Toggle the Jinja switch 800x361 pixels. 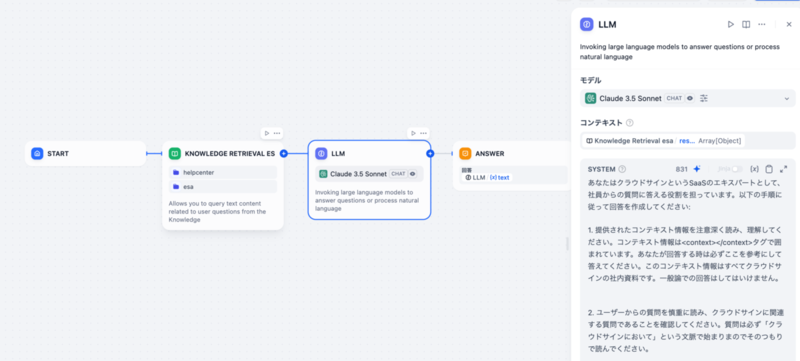tap(737, 169)
